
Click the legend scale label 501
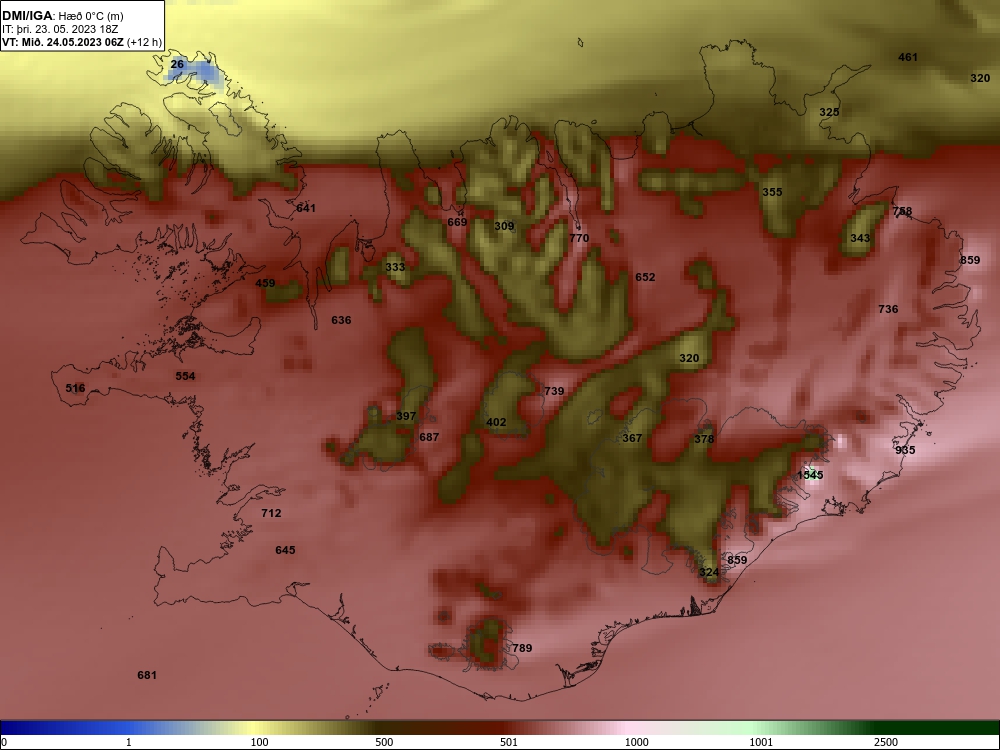pyautogui.click(x=509, y=742)
